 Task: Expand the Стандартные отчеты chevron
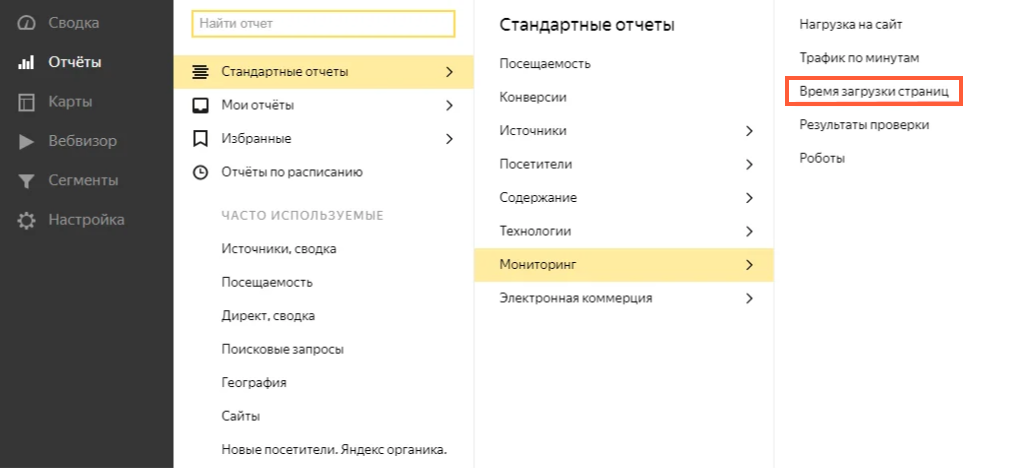point(449,72)
